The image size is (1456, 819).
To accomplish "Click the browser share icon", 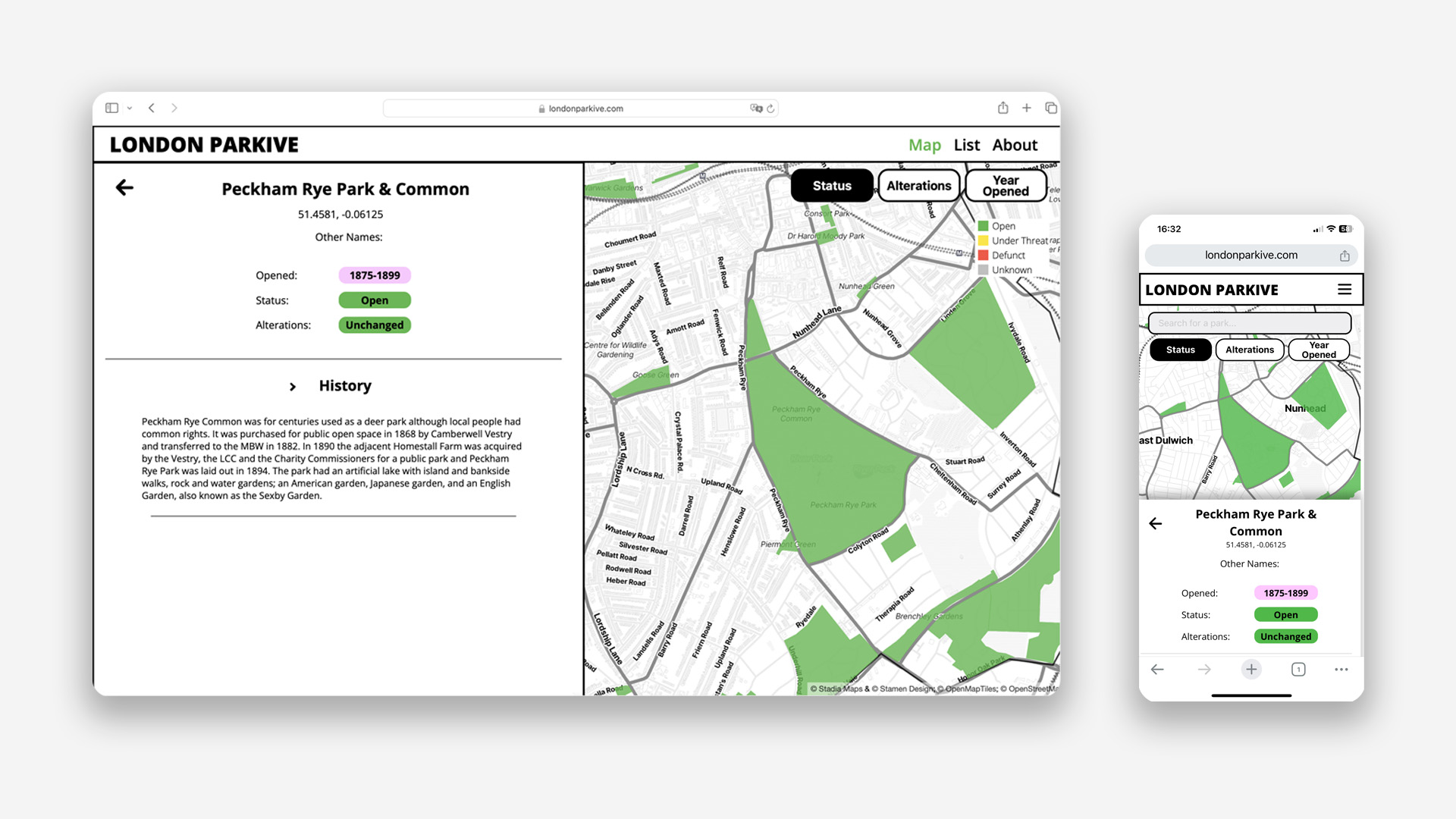I will (x=1003, y=108).
